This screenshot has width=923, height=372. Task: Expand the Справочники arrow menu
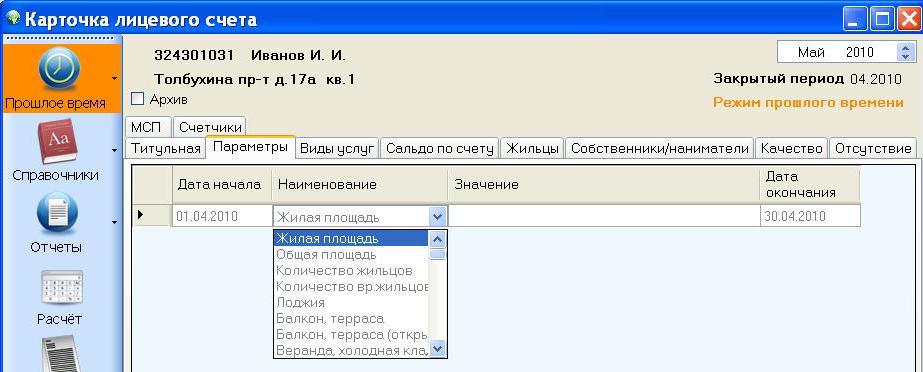[x=114, y=151]
